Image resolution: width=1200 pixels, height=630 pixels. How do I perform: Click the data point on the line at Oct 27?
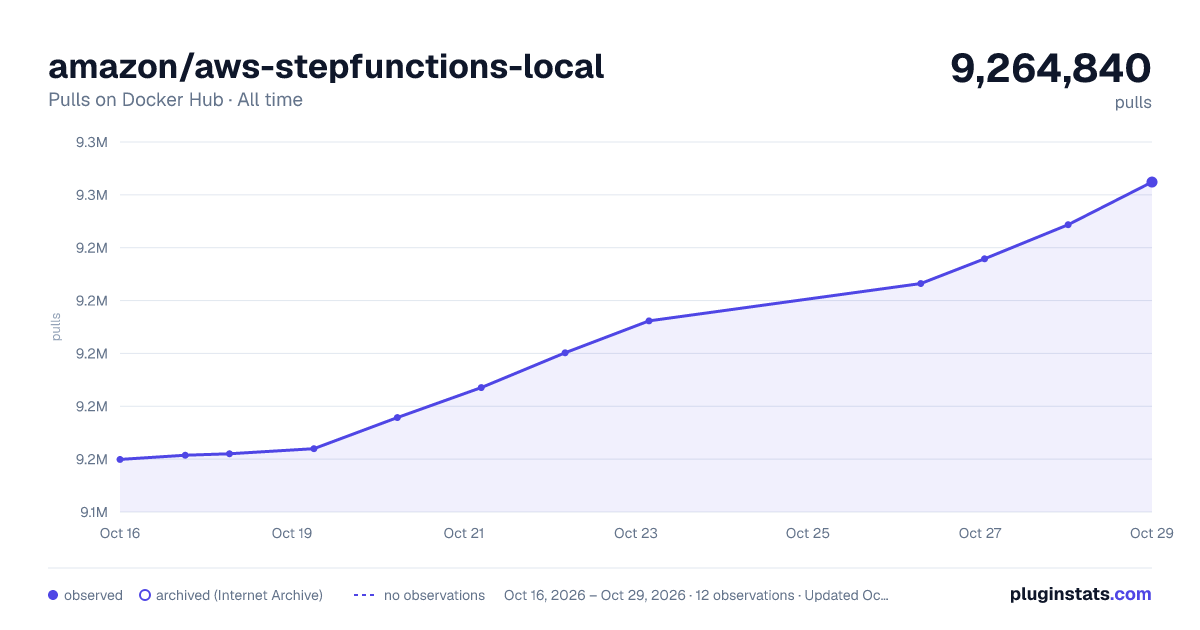point(985,259)
